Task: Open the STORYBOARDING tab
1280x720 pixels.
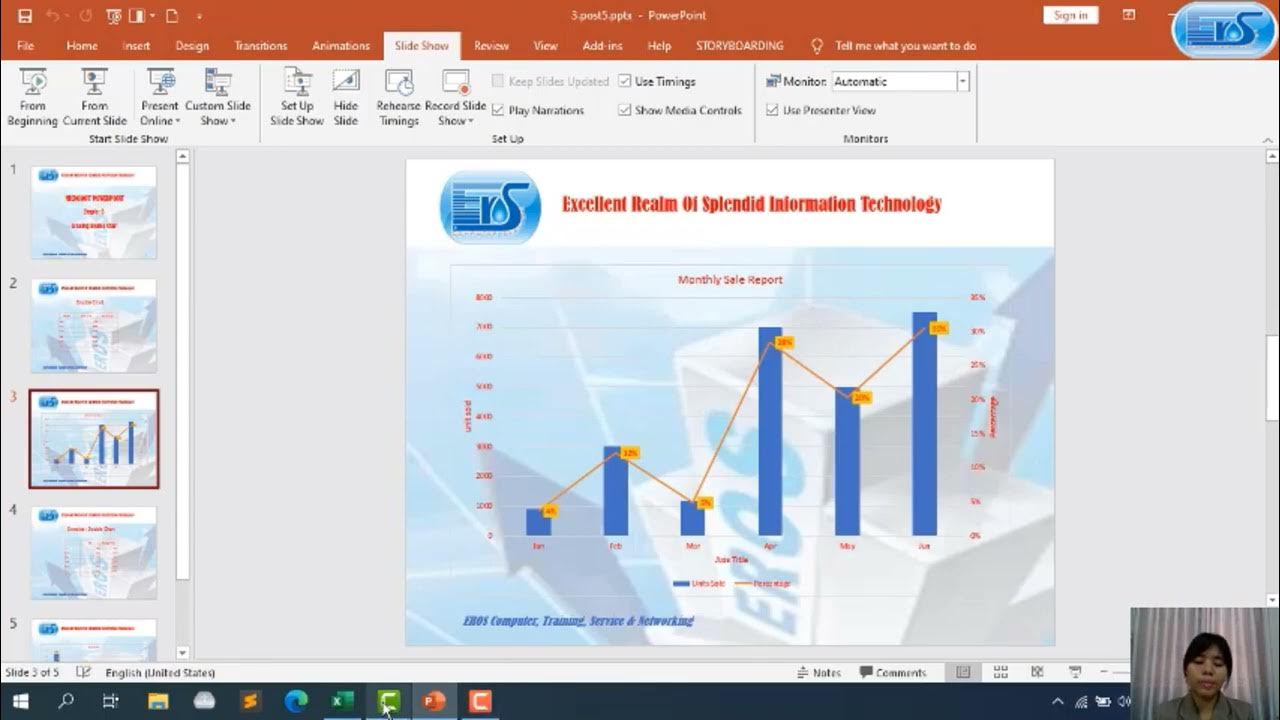Action: (x=740, y=46)
